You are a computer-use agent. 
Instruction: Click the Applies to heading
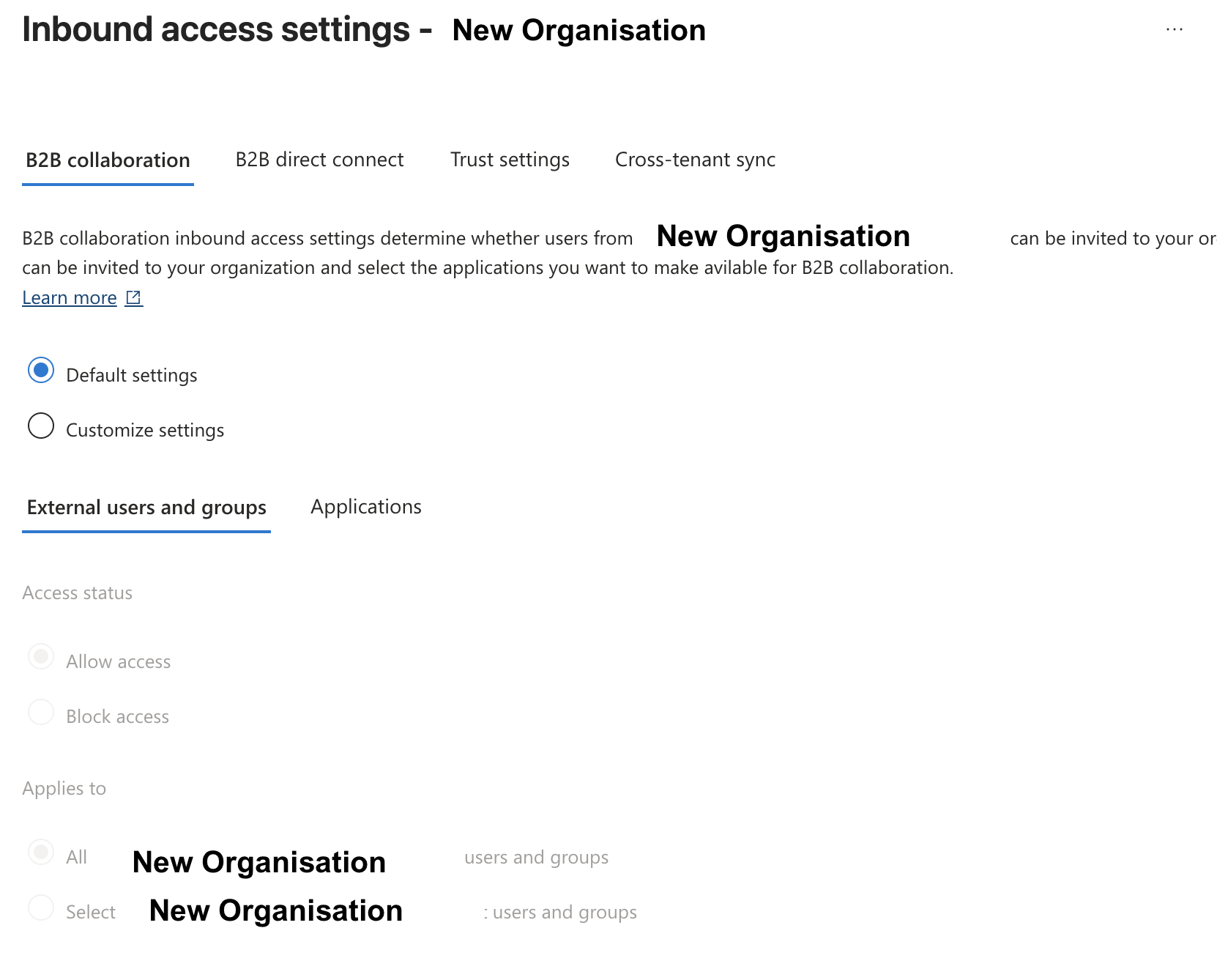pos(64,788)
